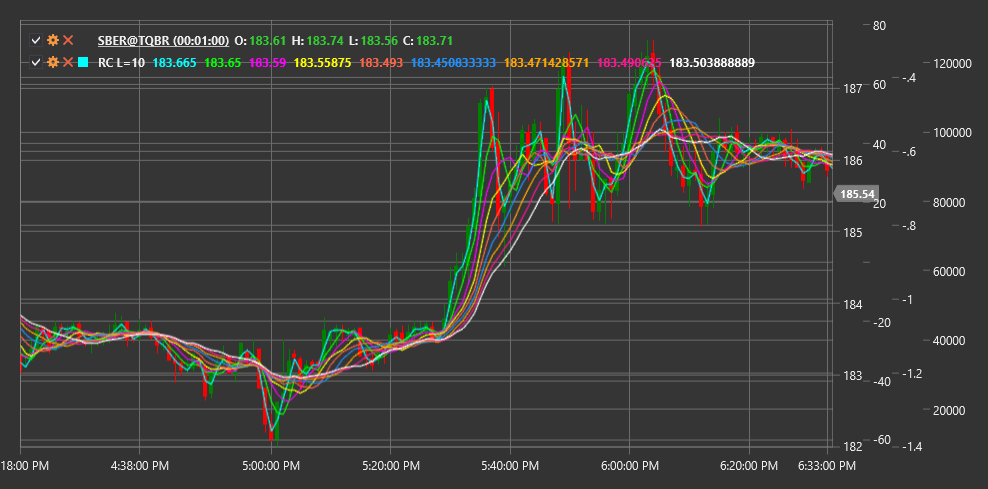
Task: Click the yellow value 183.55875
Action: tap(323, 62)
